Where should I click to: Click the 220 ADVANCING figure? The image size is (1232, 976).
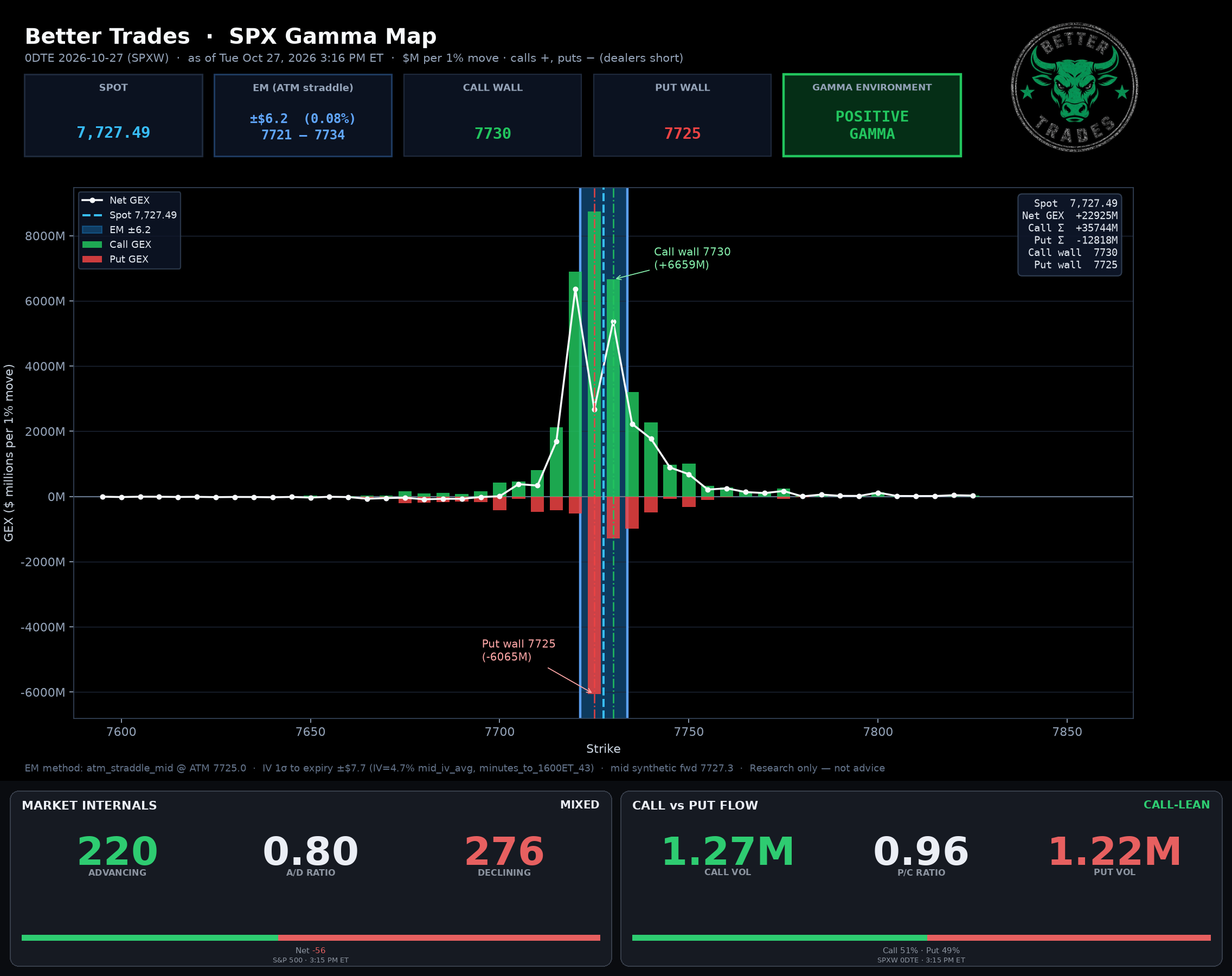pyautogui.click(x=117, y=851)
